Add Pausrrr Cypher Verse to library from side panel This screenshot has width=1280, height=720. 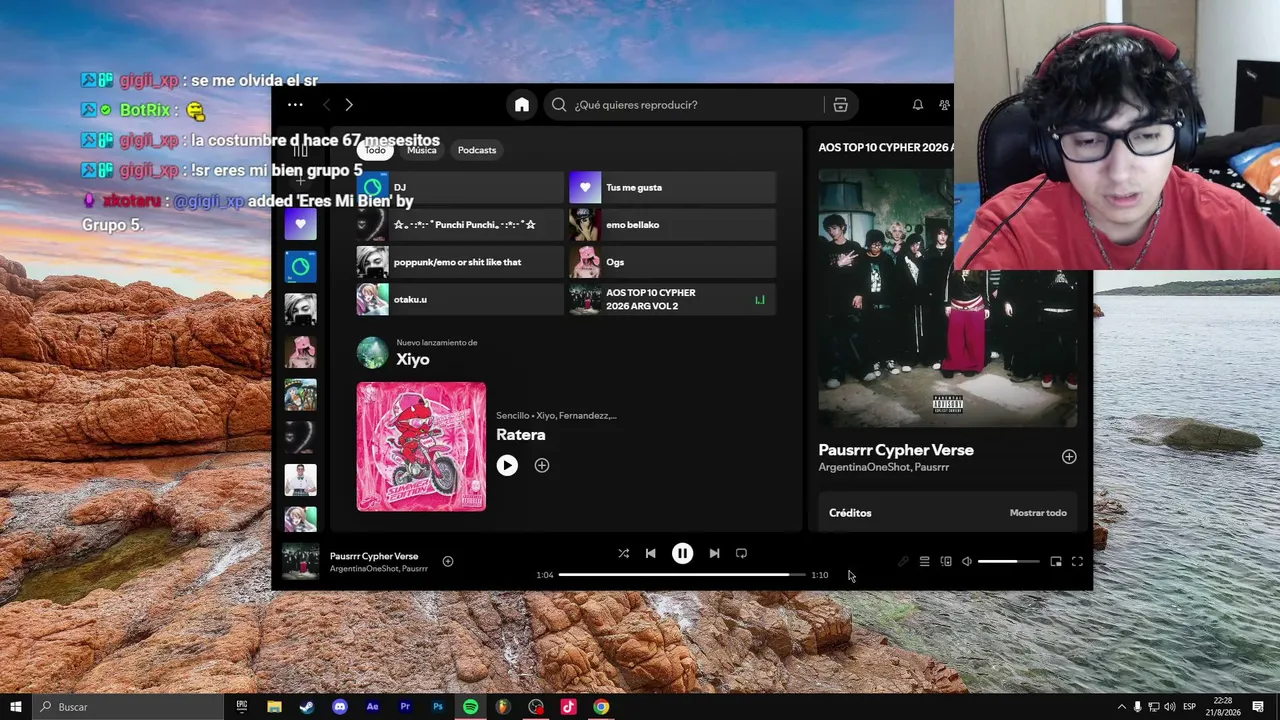click(1069, 457)
